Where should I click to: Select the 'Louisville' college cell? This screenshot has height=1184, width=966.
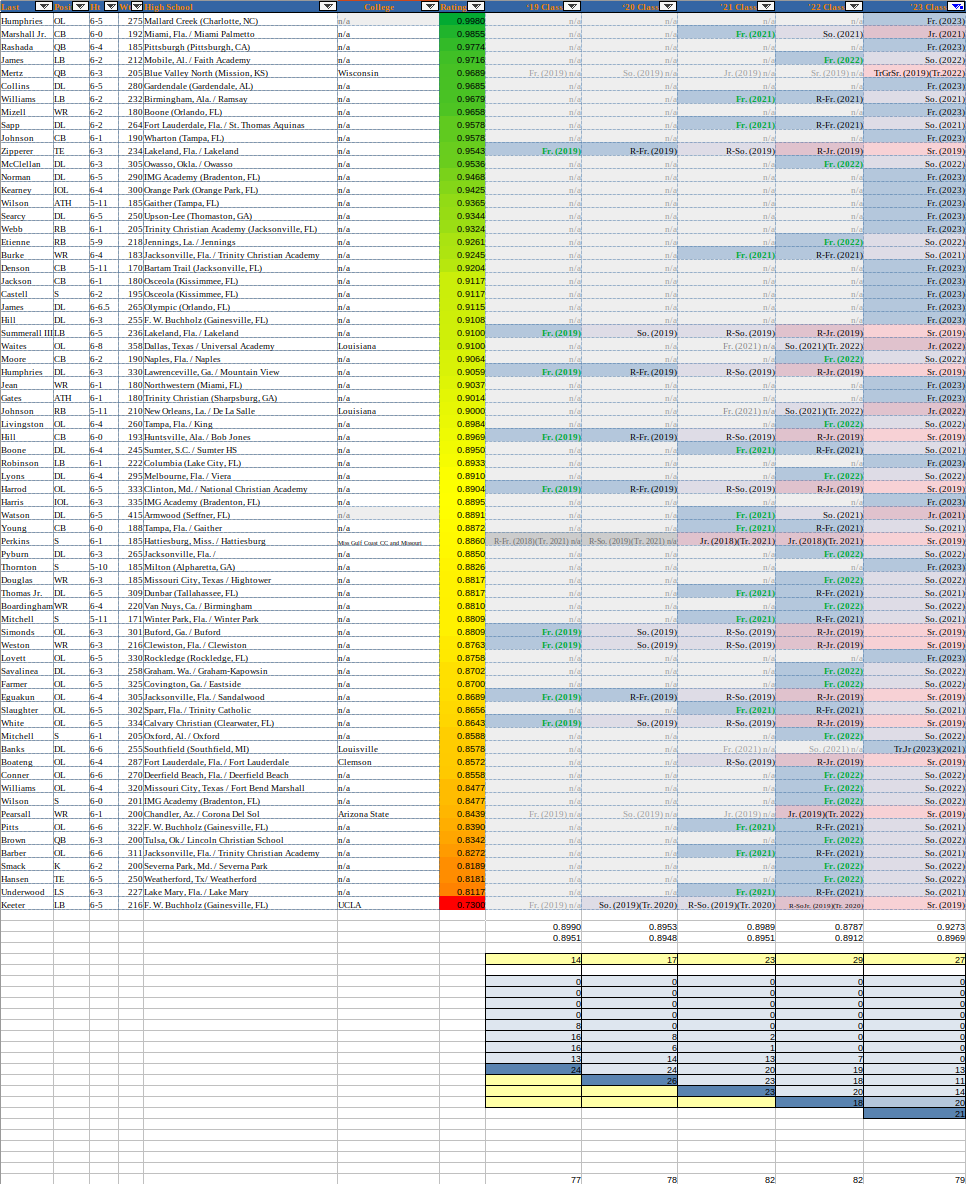coord(388,749)
